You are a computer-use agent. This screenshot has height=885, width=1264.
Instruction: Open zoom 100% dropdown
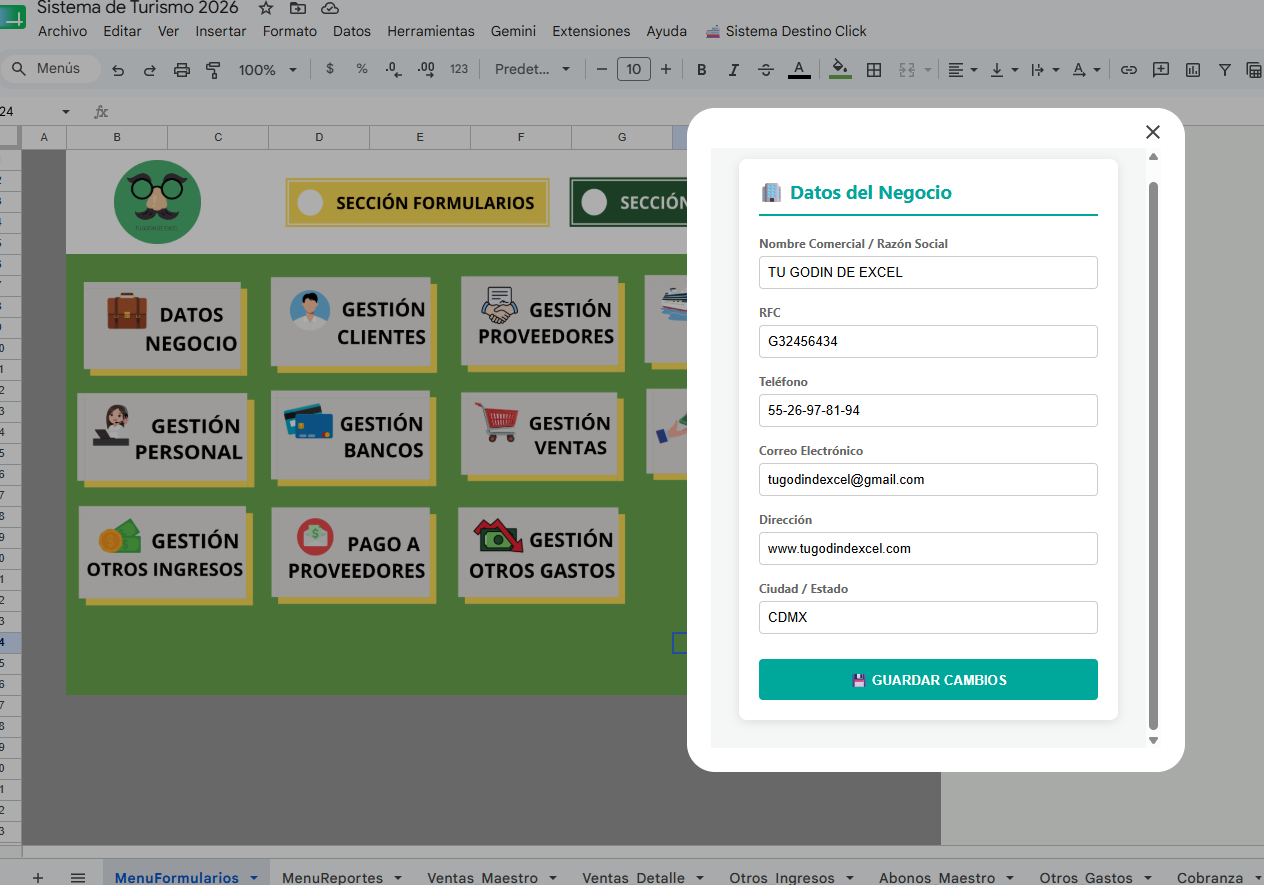pos(268,70)
